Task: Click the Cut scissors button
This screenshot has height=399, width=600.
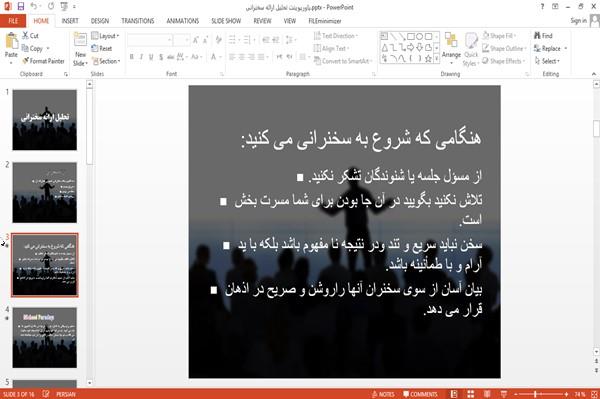Action: click(x=30, y=36)
